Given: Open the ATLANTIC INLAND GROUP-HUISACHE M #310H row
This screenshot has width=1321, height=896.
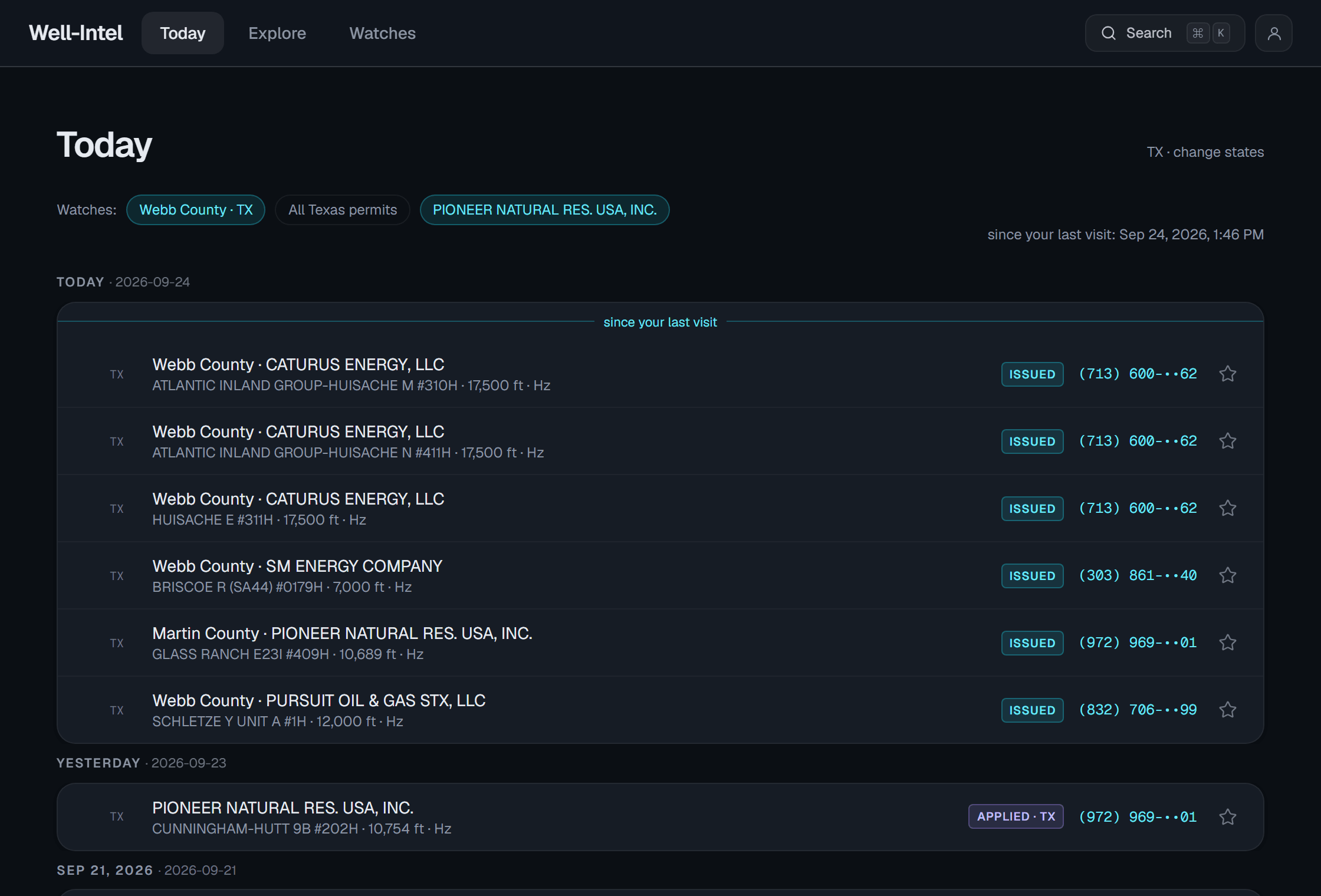Looking at the screenshot, I should 660,374.
